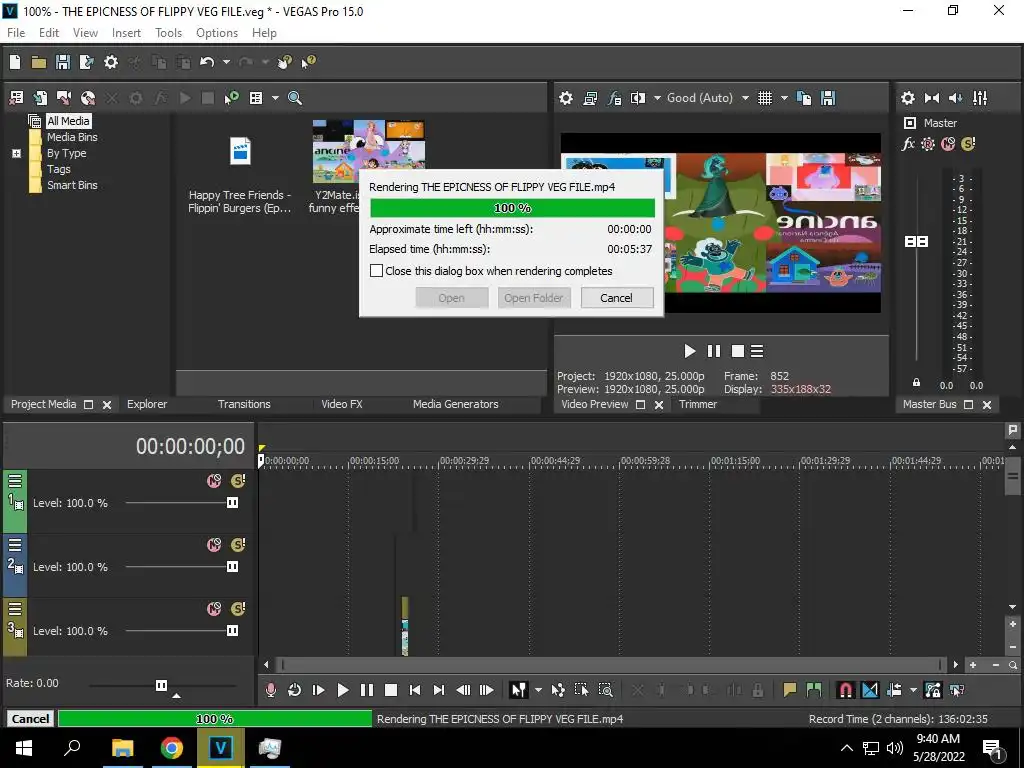Mute video track 1
Screen dimensions: 1024x768
pos(214,481)
